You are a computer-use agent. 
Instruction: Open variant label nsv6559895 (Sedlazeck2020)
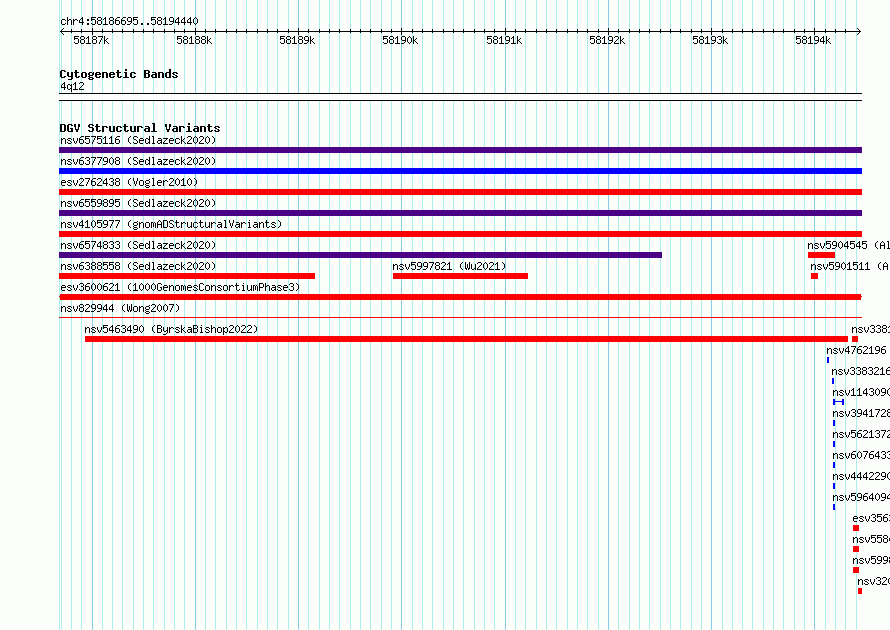138,203
